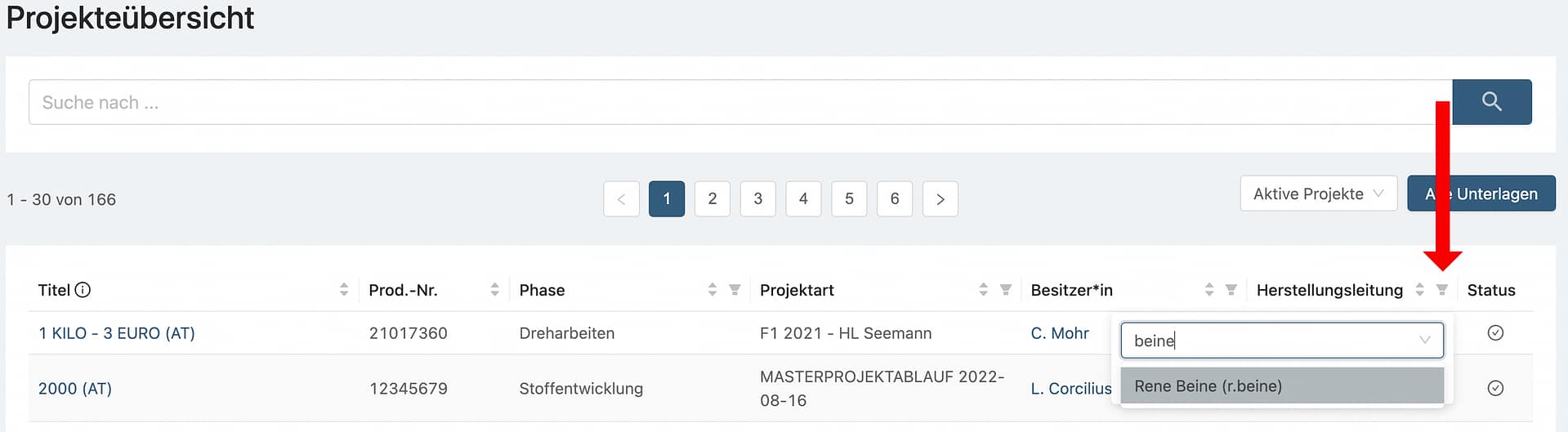The width and height of the screenshot is (1568, 432).
Task: Open the Projektart column filter icon
Action: (1006, 290)
